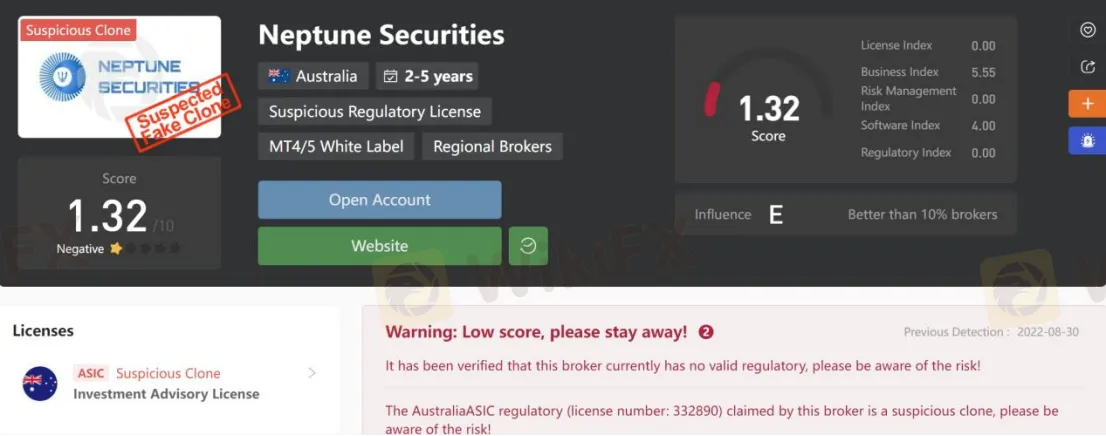Open the Investment Advisory License entry
The width and height of the screenshot is (1106, 436).
point(166,394)
